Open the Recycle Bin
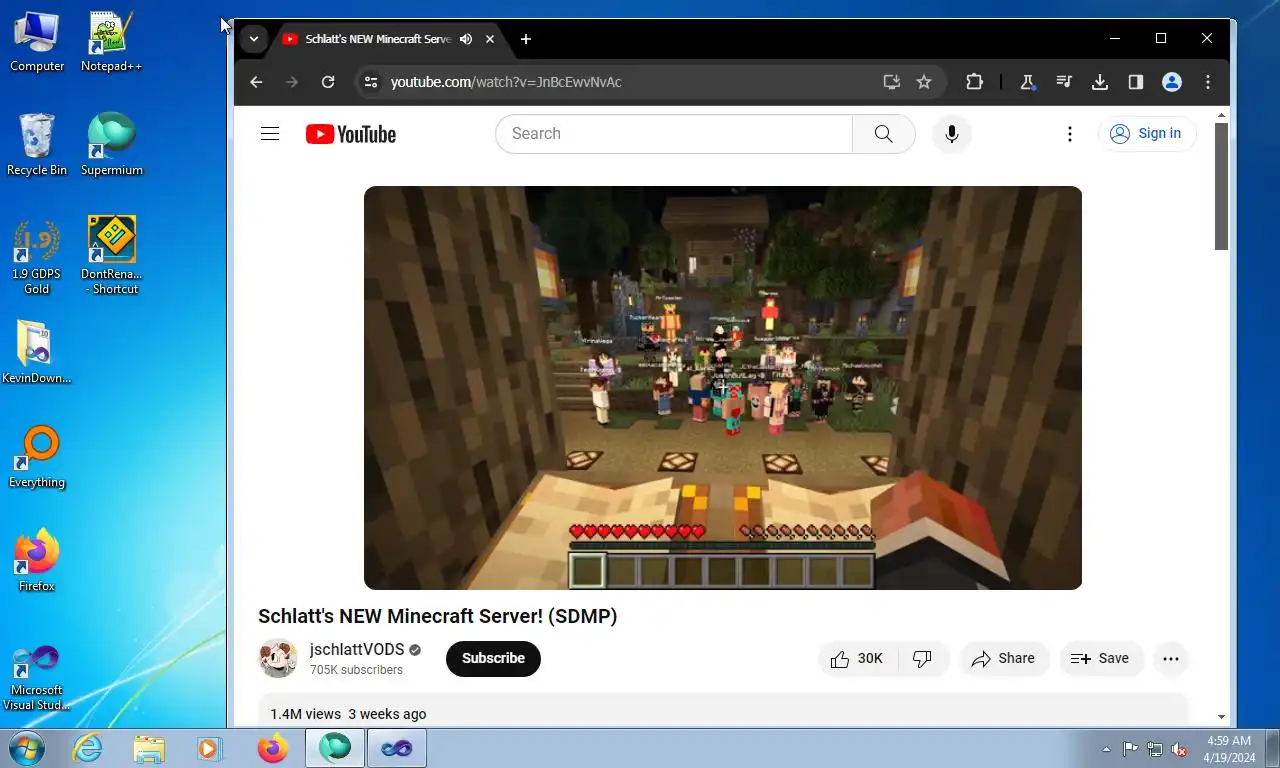This screenshot has width=1280, height=768. 37,145
